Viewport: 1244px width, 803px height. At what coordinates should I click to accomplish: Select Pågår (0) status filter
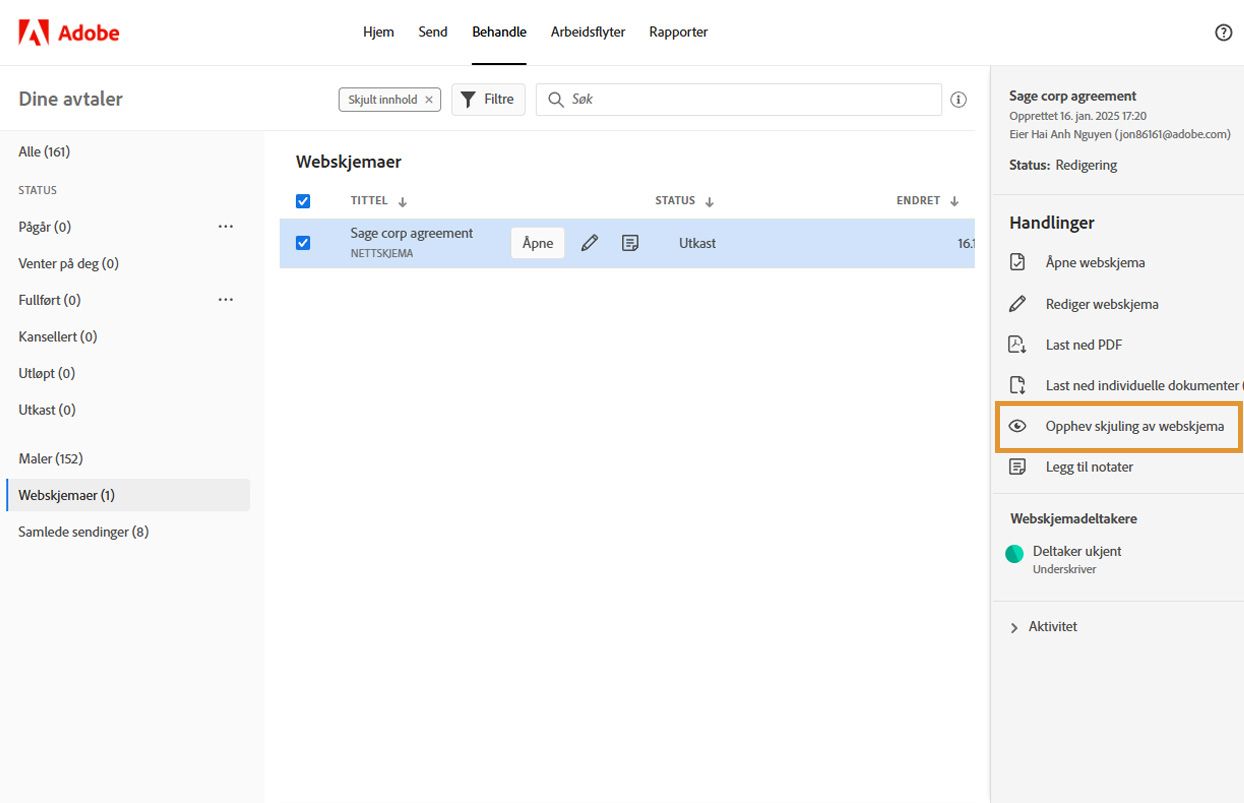[x=45, y=227]
